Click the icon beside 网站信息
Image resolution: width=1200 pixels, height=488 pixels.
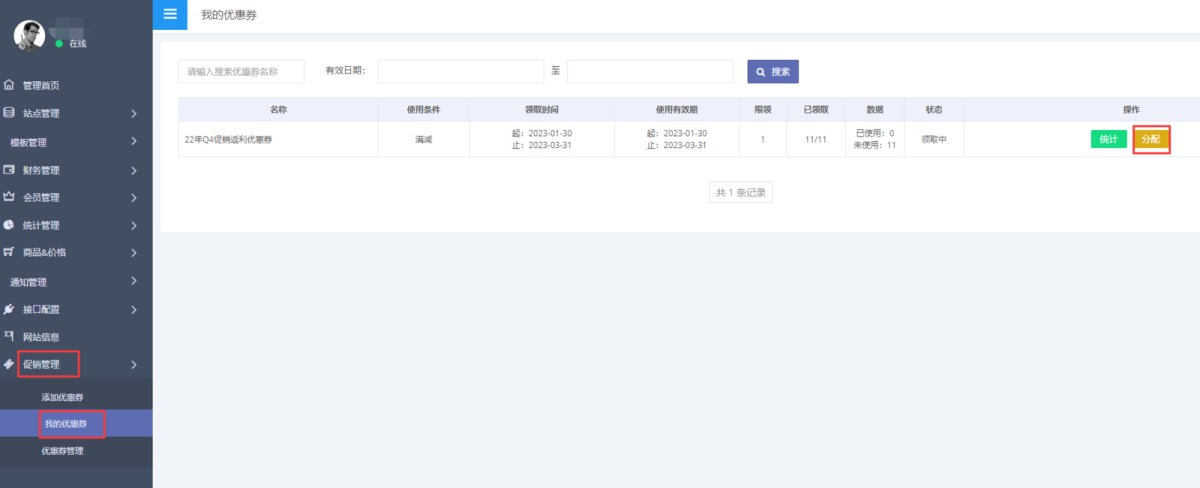9,336
